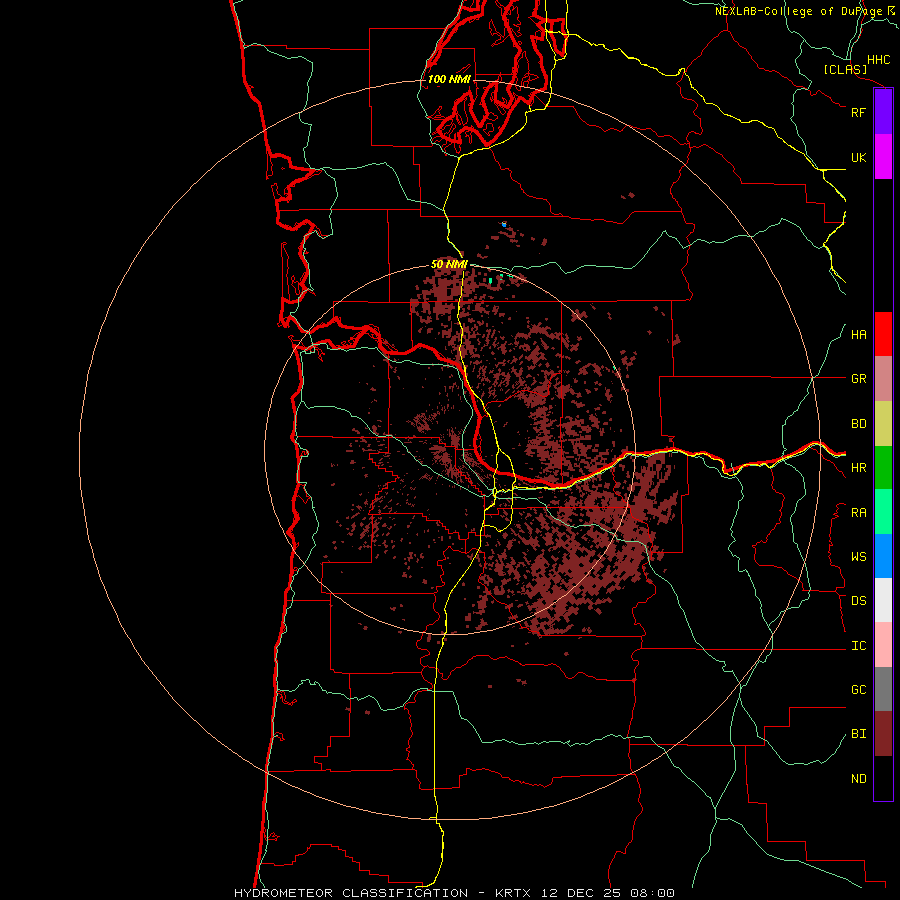Click the GR legend label
Image resolution: width=900 pixels, height=900 pixels.
tap(858, 379)
